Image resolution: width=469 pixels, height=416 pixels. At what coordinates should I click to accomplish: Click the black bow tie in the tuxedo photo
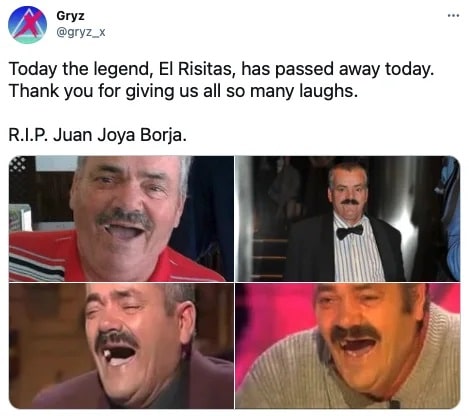coord(349,232)
